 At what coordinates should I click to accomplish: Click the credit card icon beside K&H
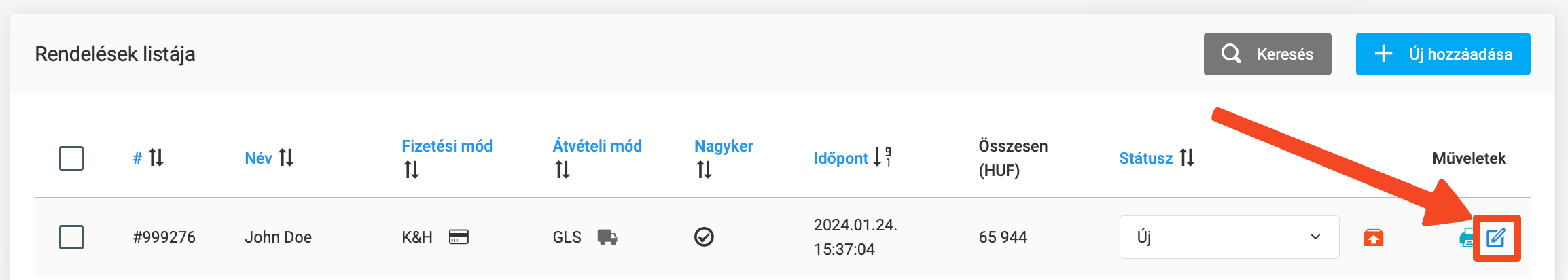pyautogui.click(x=459, y=237)
